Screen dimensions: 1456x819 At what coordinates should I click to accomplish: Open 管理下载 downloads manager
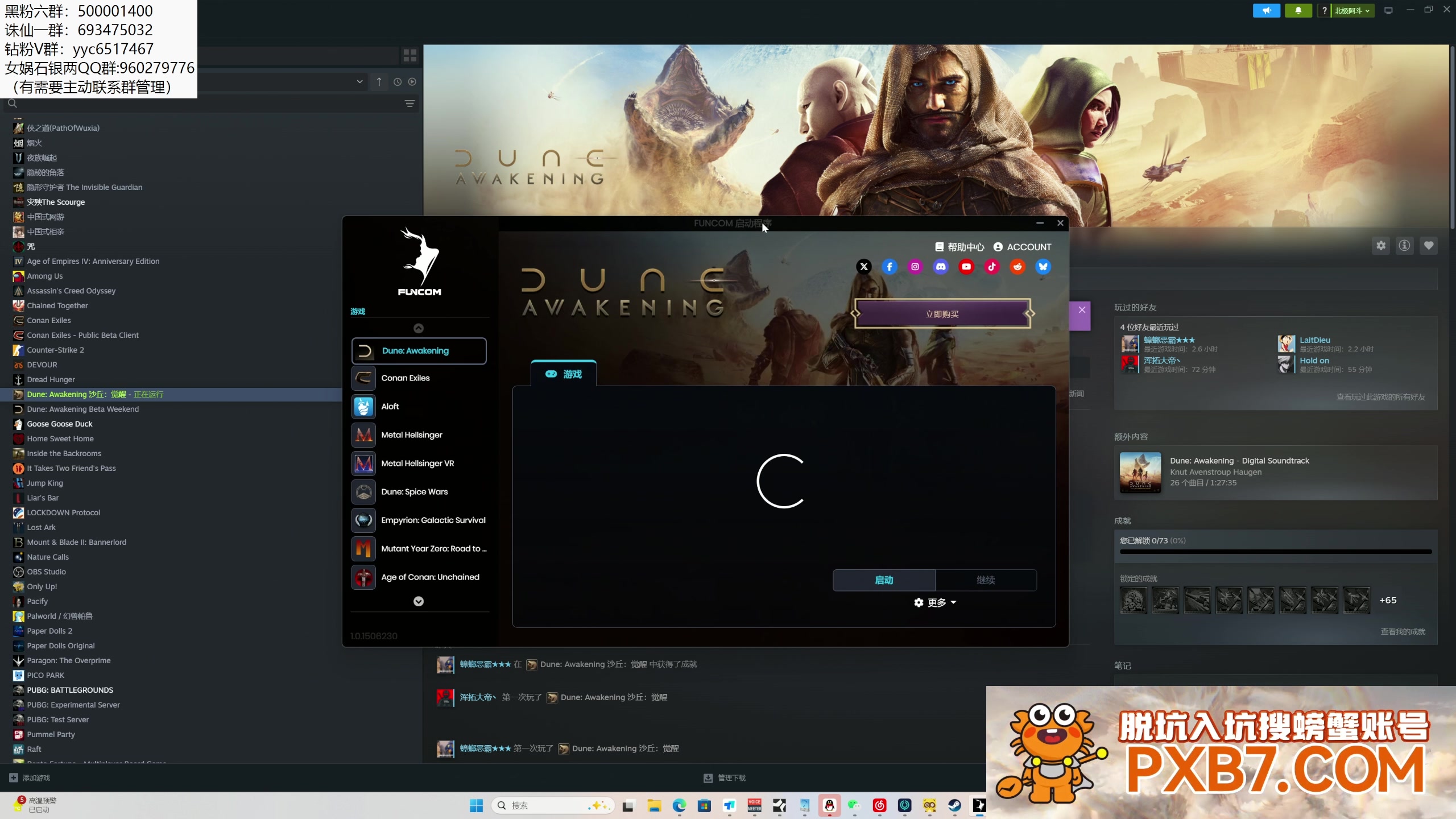click(725, 777)
